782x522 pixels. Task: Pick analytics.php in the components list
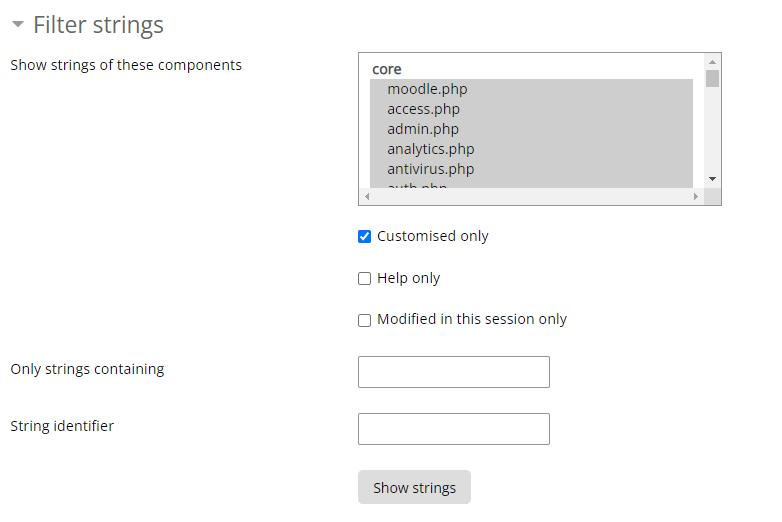pos(430,149)
